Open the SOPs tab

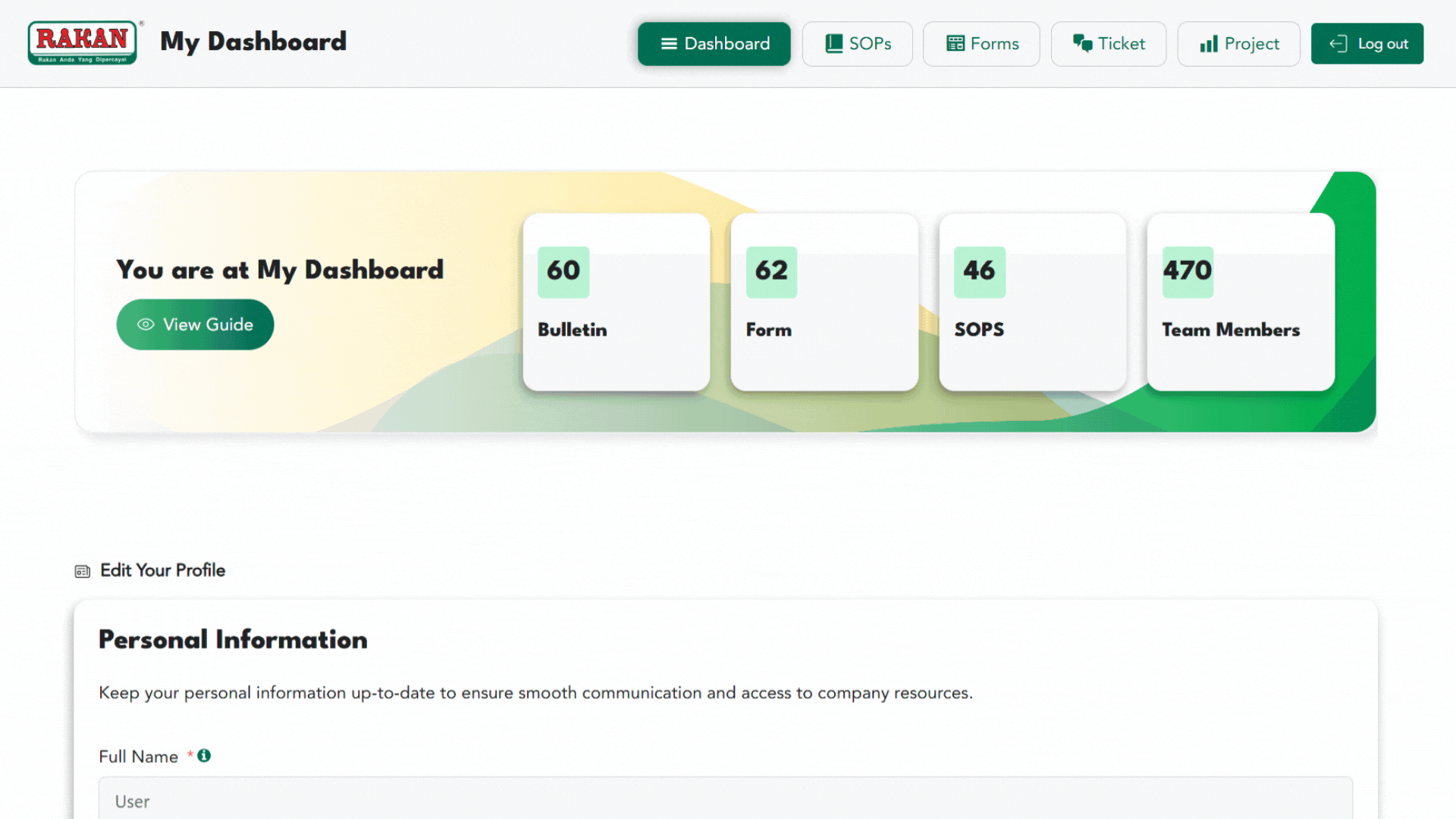coord(857,44)
